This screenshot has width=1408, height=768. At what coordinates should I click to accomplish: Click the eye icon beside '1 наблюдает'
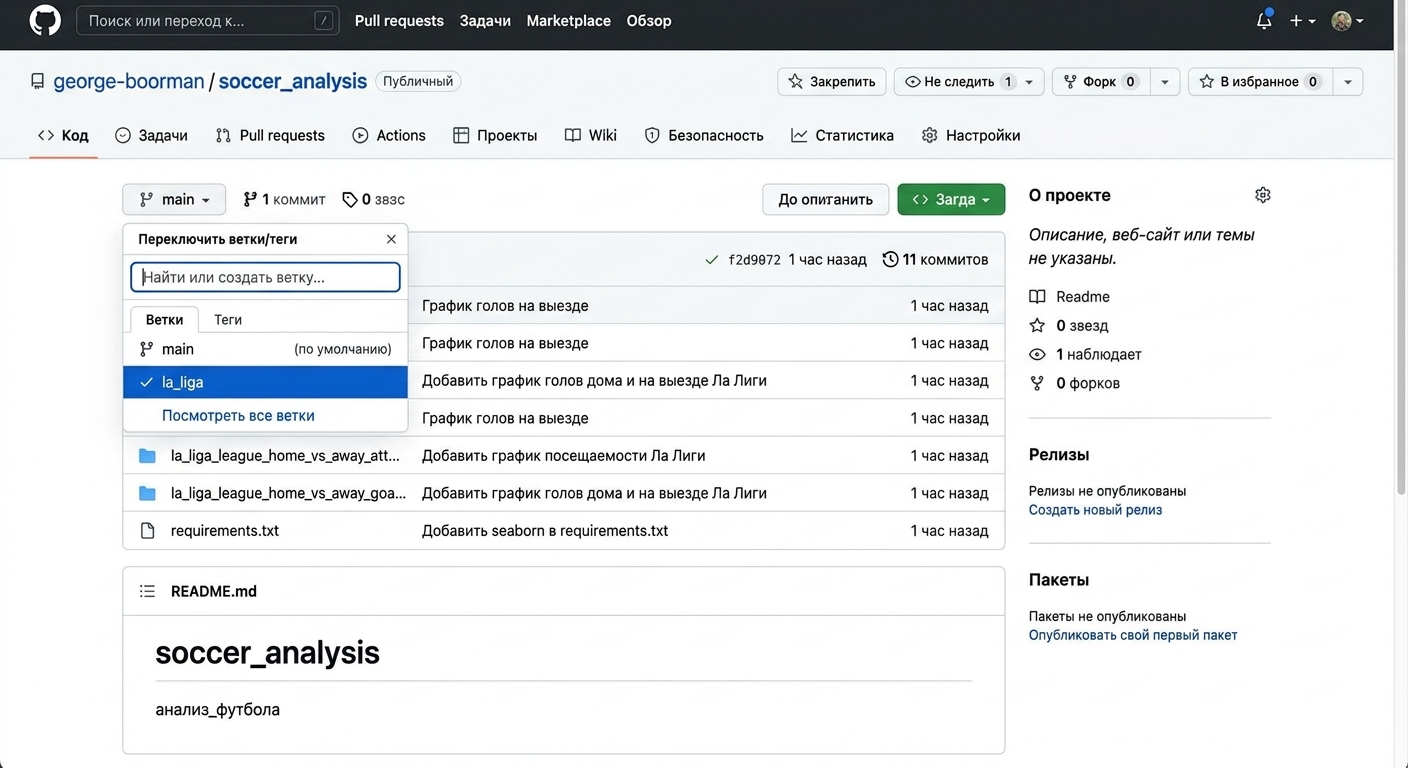click(x=1037, y=355)
